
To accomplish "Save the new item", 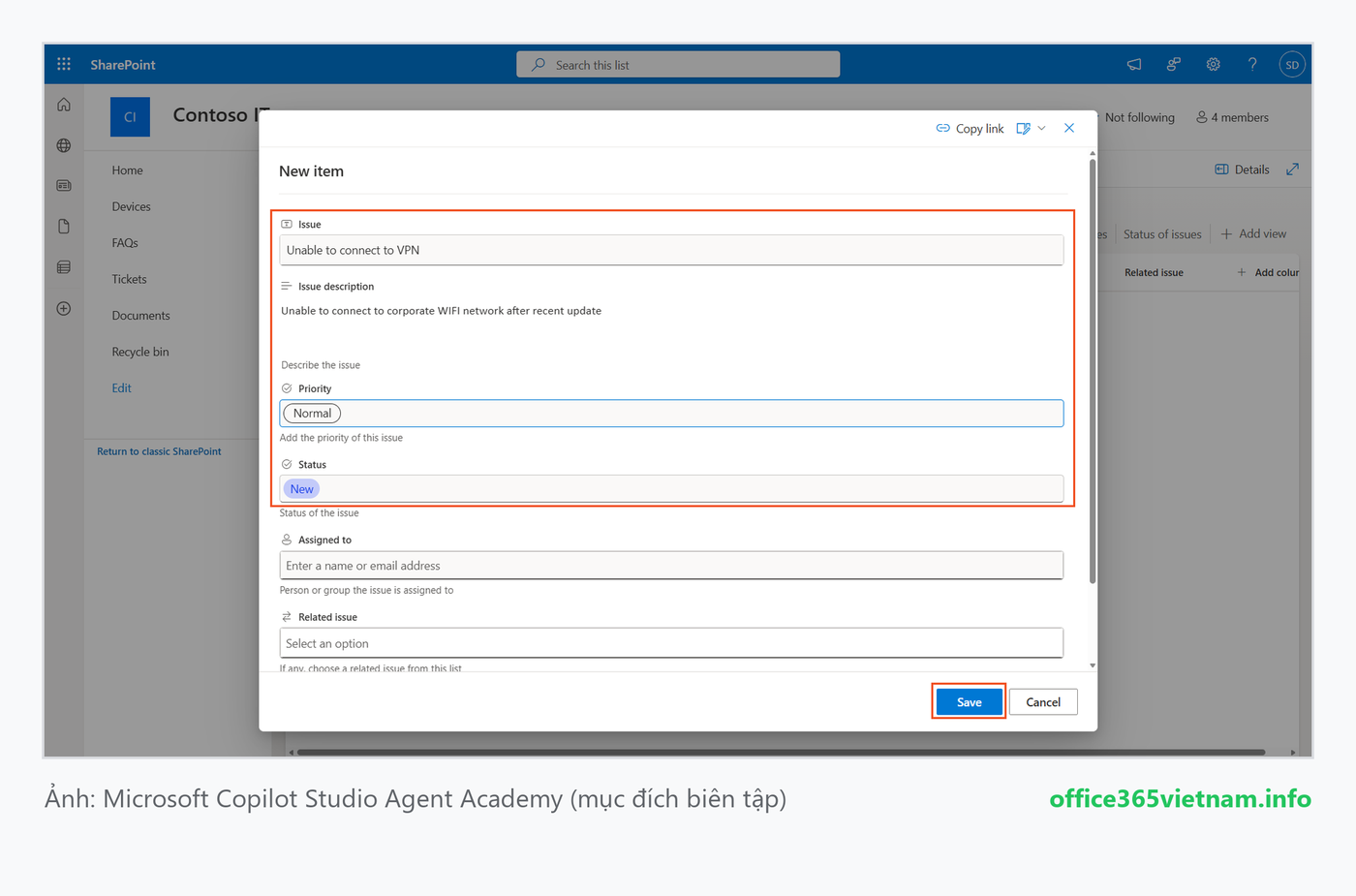I will click(x=969, y=701).
